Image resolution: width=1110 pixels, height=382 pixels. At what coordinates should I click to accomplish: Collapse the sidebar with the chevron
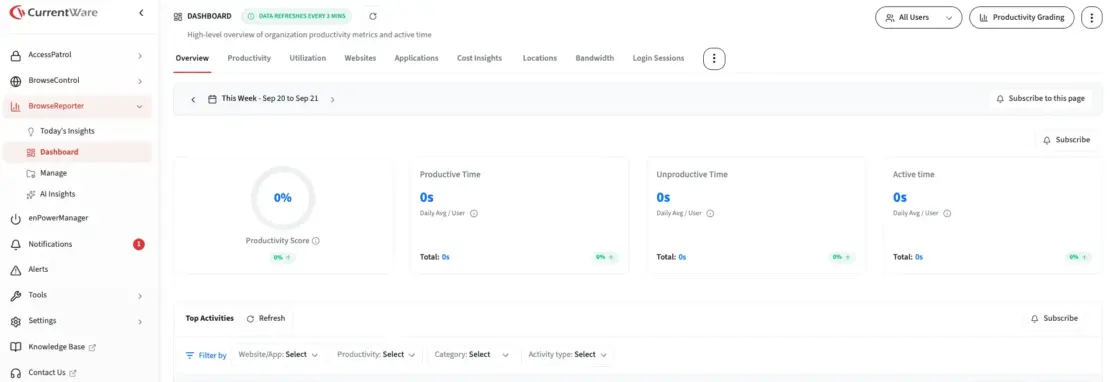[141, 13]
